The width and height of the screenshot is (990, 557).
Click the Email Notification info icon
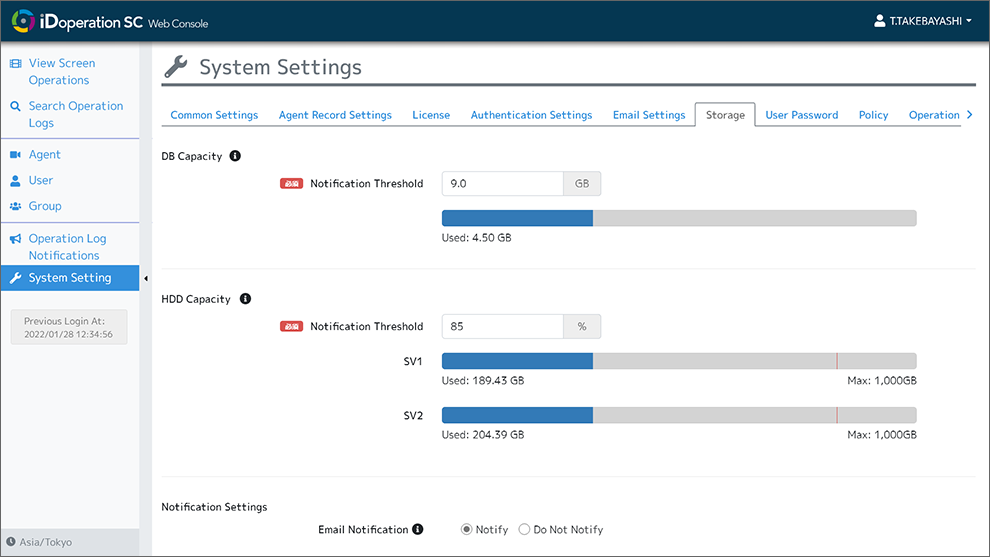point(418,529)
